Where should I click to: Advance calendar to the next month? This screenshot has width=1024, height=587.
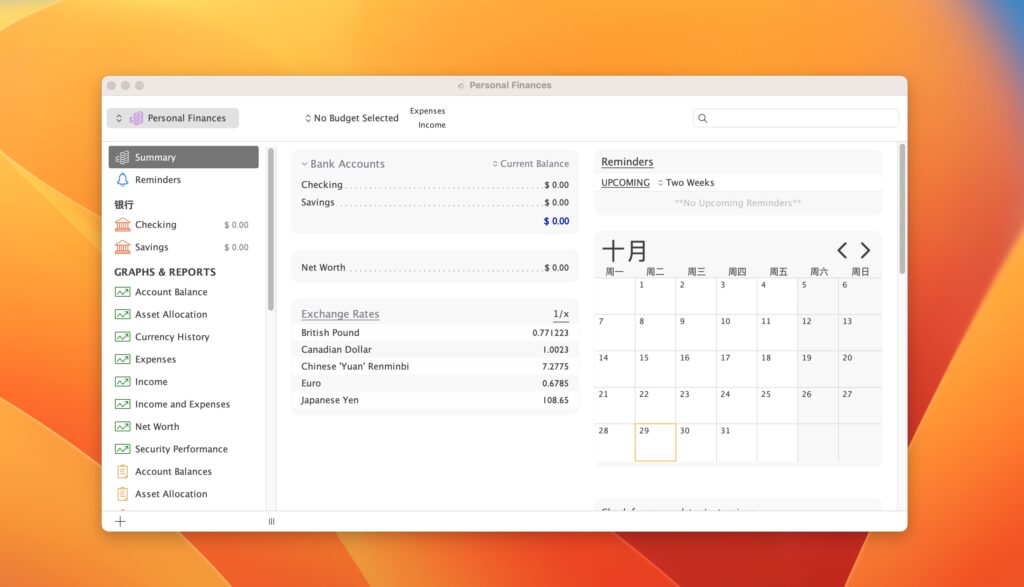pyautogui.click(x=865, y=251)
